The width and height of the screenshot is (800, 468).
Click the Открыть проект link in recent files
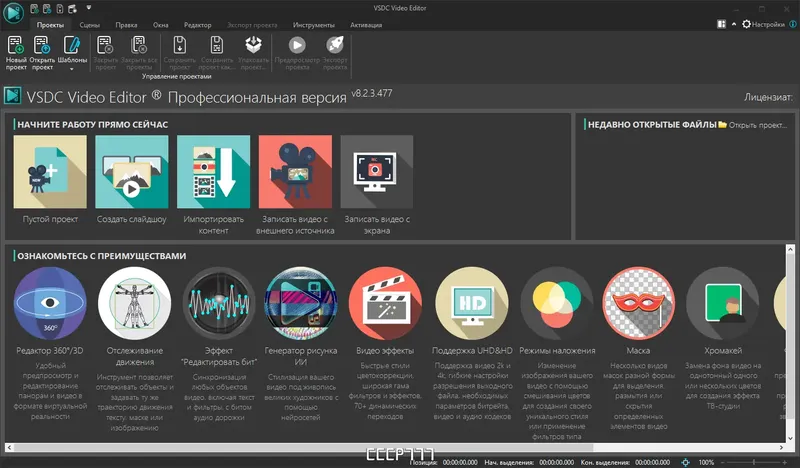tap(753, 125)
